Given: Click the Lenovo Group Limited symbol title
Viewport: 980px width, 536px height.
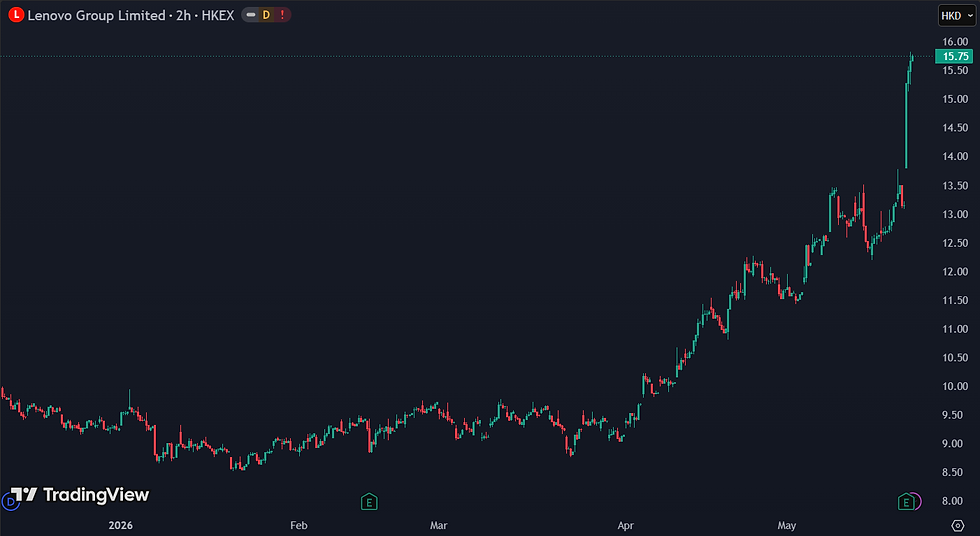Looking at the screenshot, I should click(x=96, y=16).
